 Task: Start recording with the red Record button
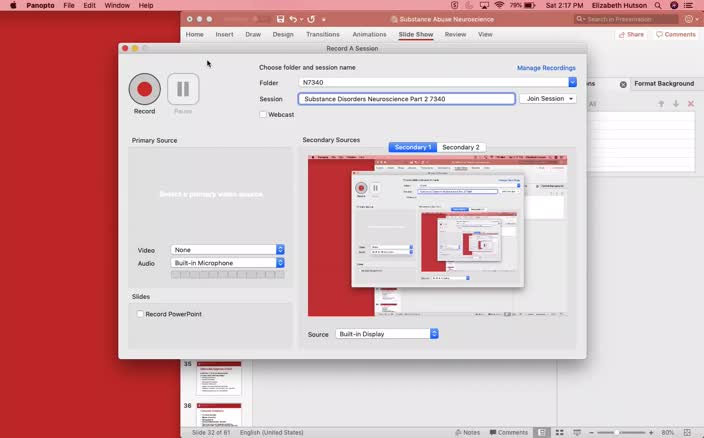[x=145, y=89]
